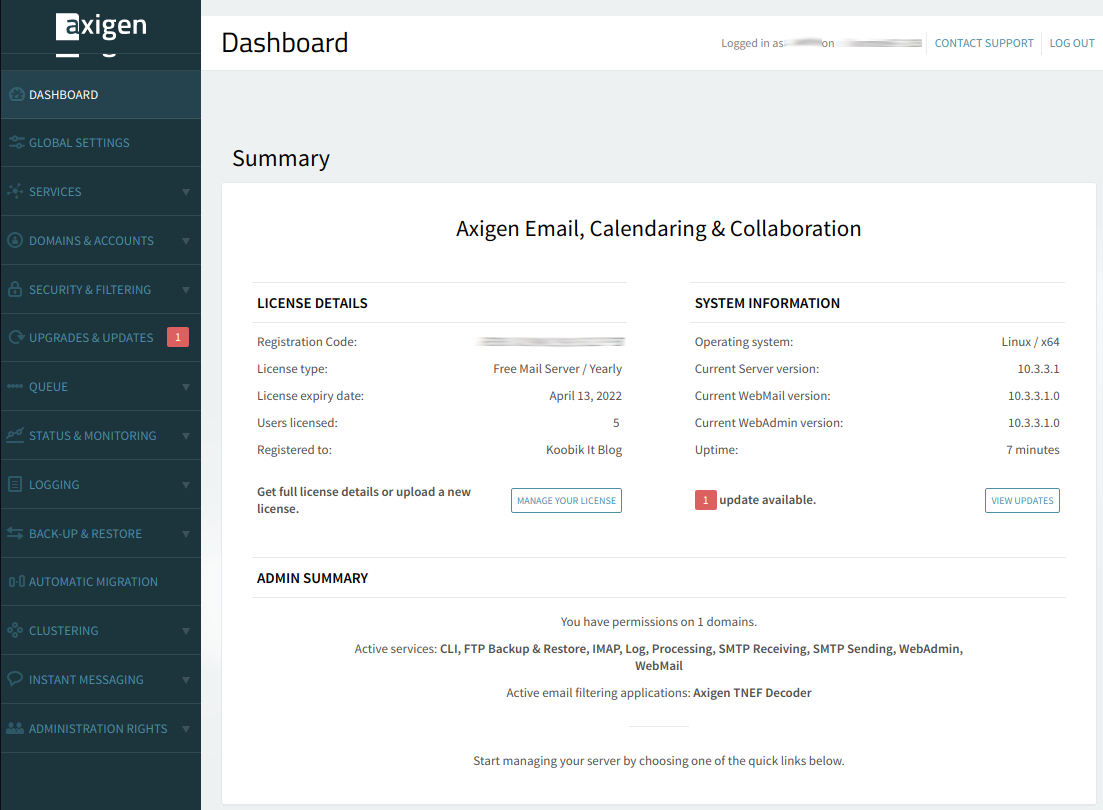Click the 'Axigen TNEF Decoder' filtering application text

click(x=752, y=693)
